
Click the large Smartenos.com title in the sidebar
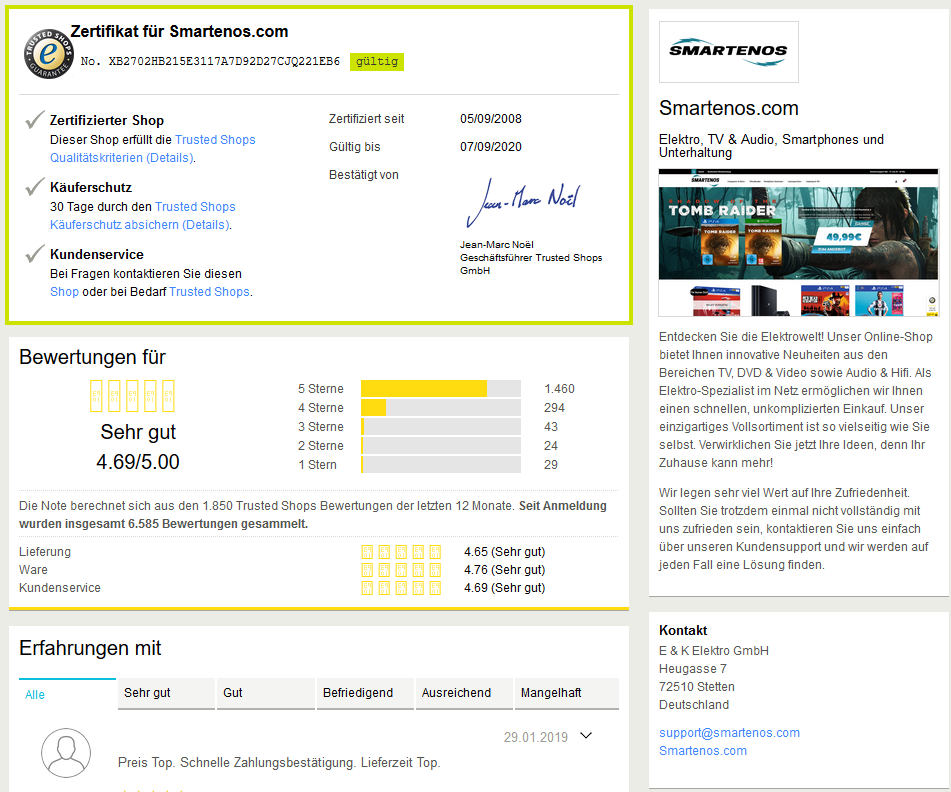[x=728, y=108]
